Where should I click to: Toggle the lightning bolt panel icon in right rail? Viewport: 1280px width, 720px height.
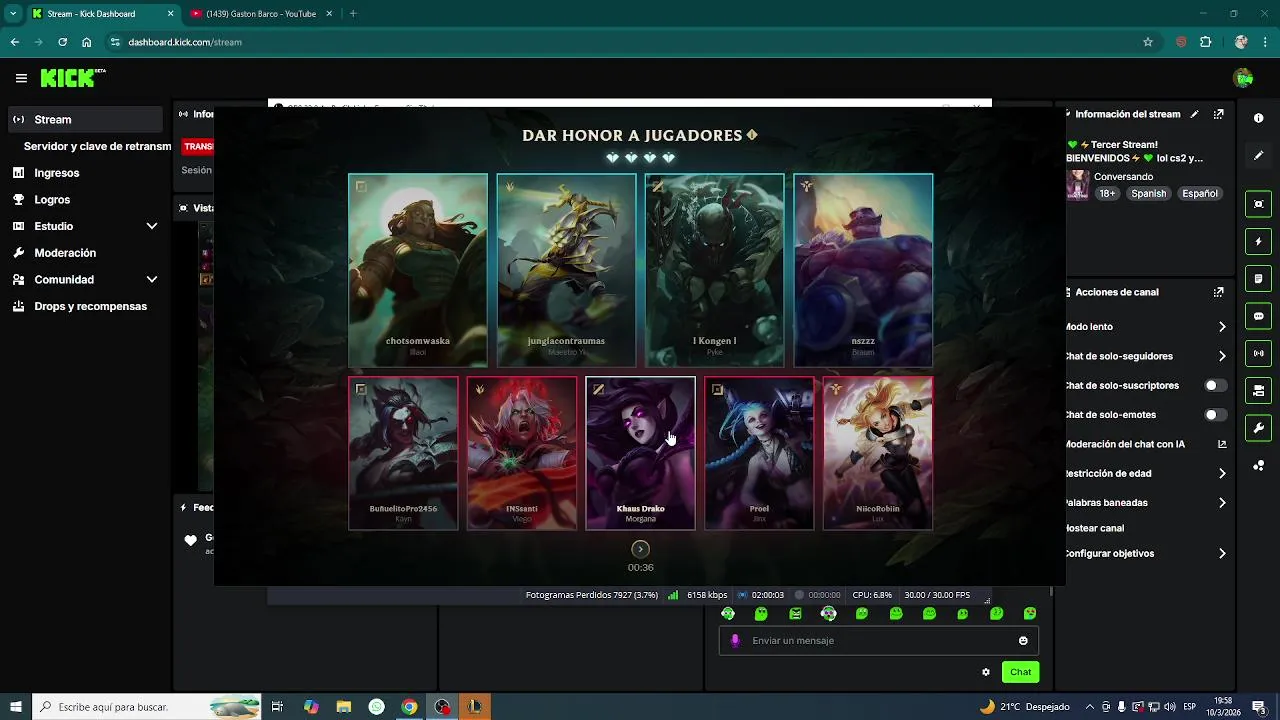(x=1258, y=242)
